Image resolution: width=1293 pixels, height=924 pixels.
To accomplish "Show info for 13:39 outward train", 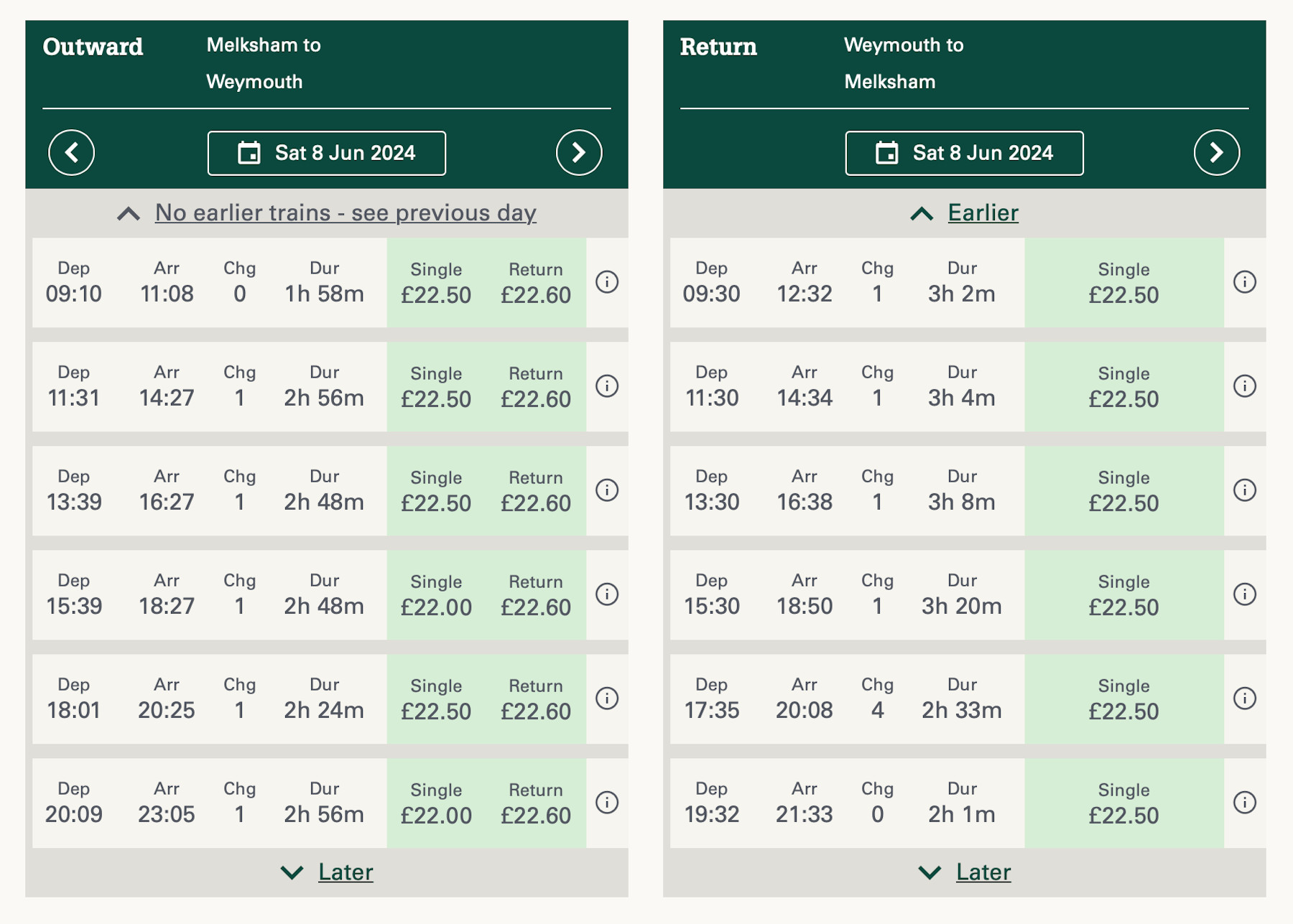I will point(607,490).
